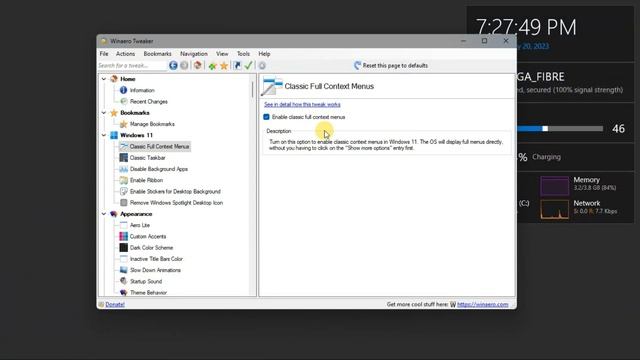The width and height of the screenshot is (640, 360).
Task: Toggle Enable classic full context menus checkbox
Action: pos(267,117)
